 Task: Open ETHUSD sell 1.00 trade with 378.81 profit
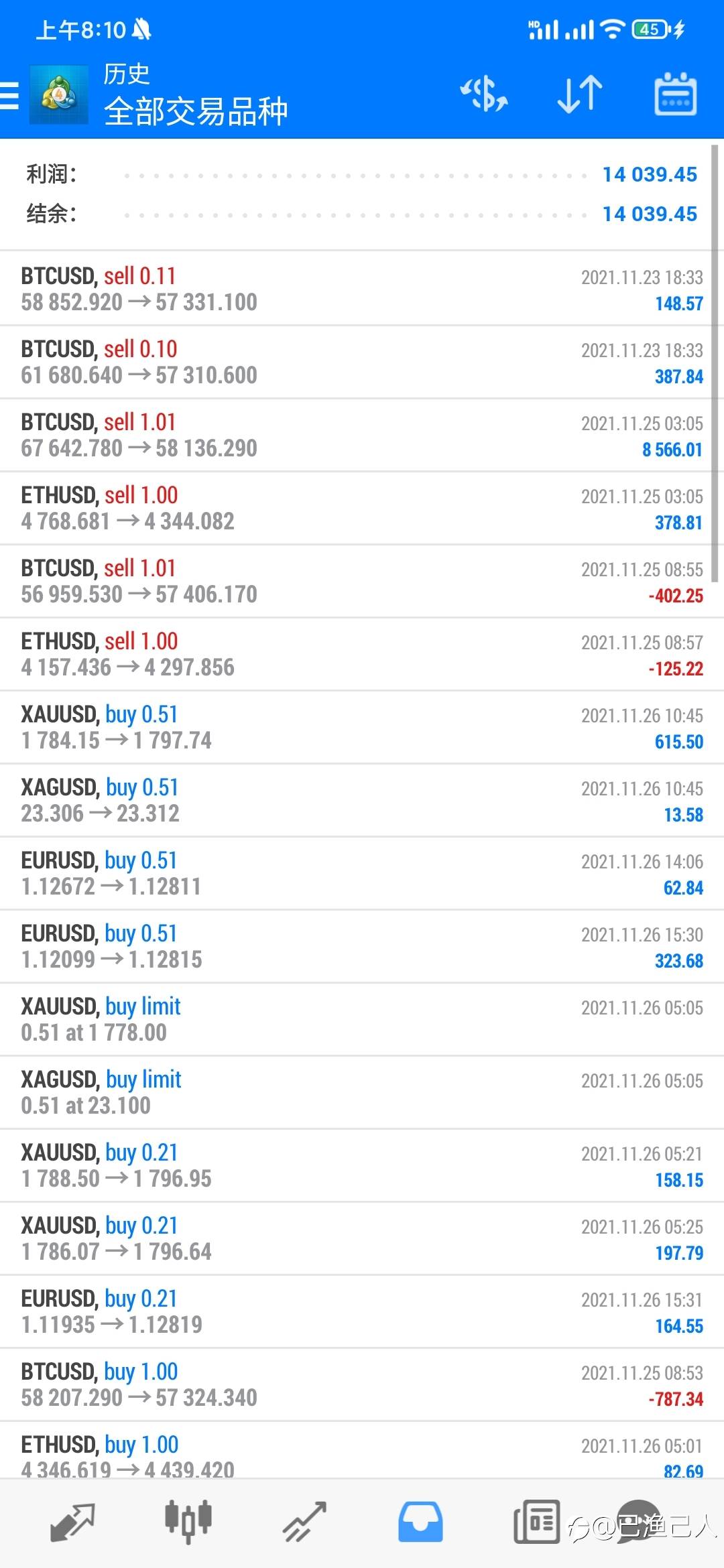pyautogui.click(x=362, y=508)
